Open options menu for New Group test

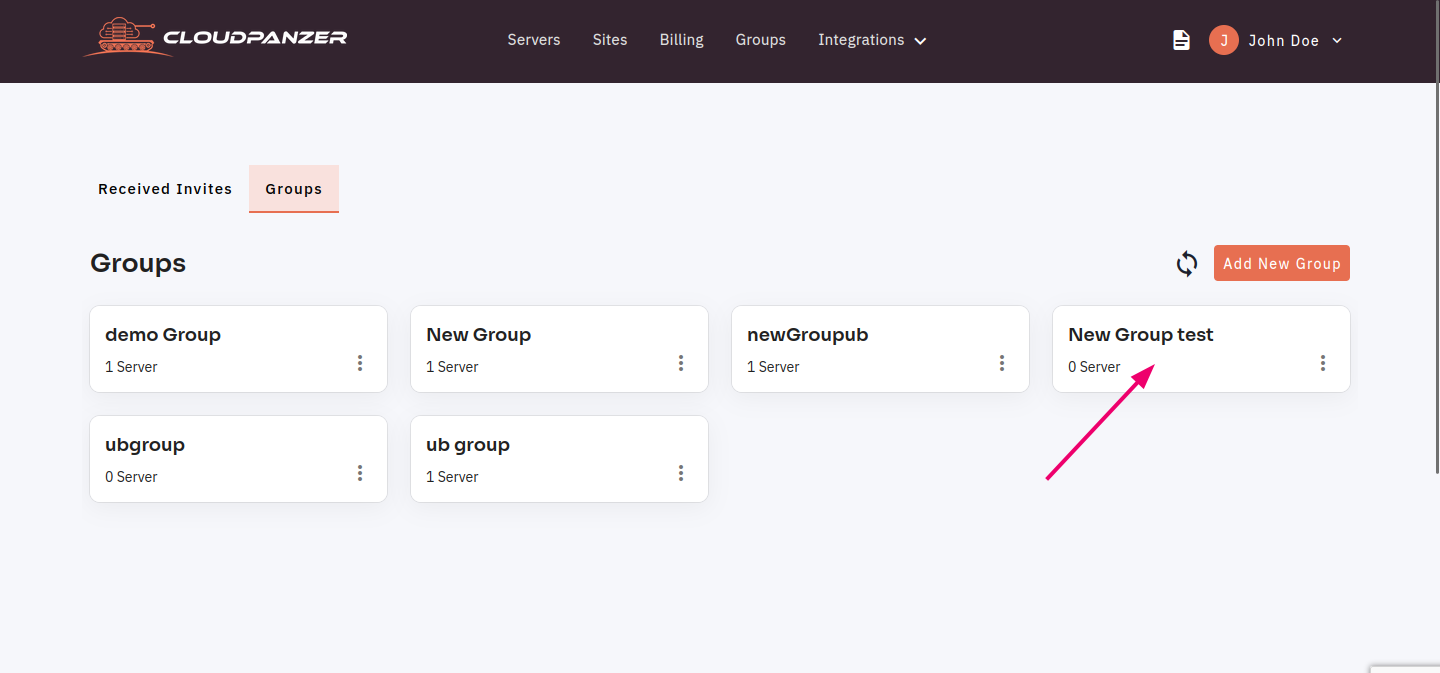pos(1323,363)
